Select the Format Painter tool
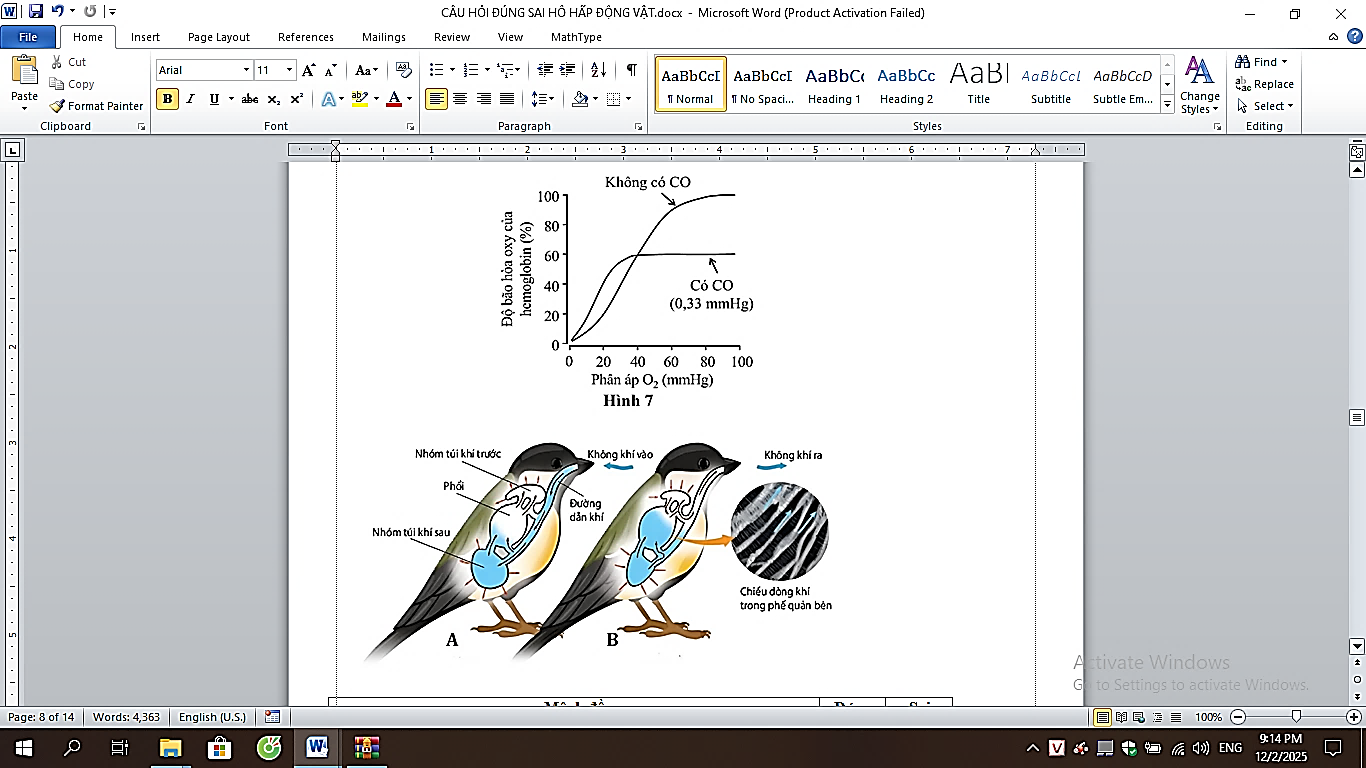This screenshot has height=768, width=1366. [97, 106]
